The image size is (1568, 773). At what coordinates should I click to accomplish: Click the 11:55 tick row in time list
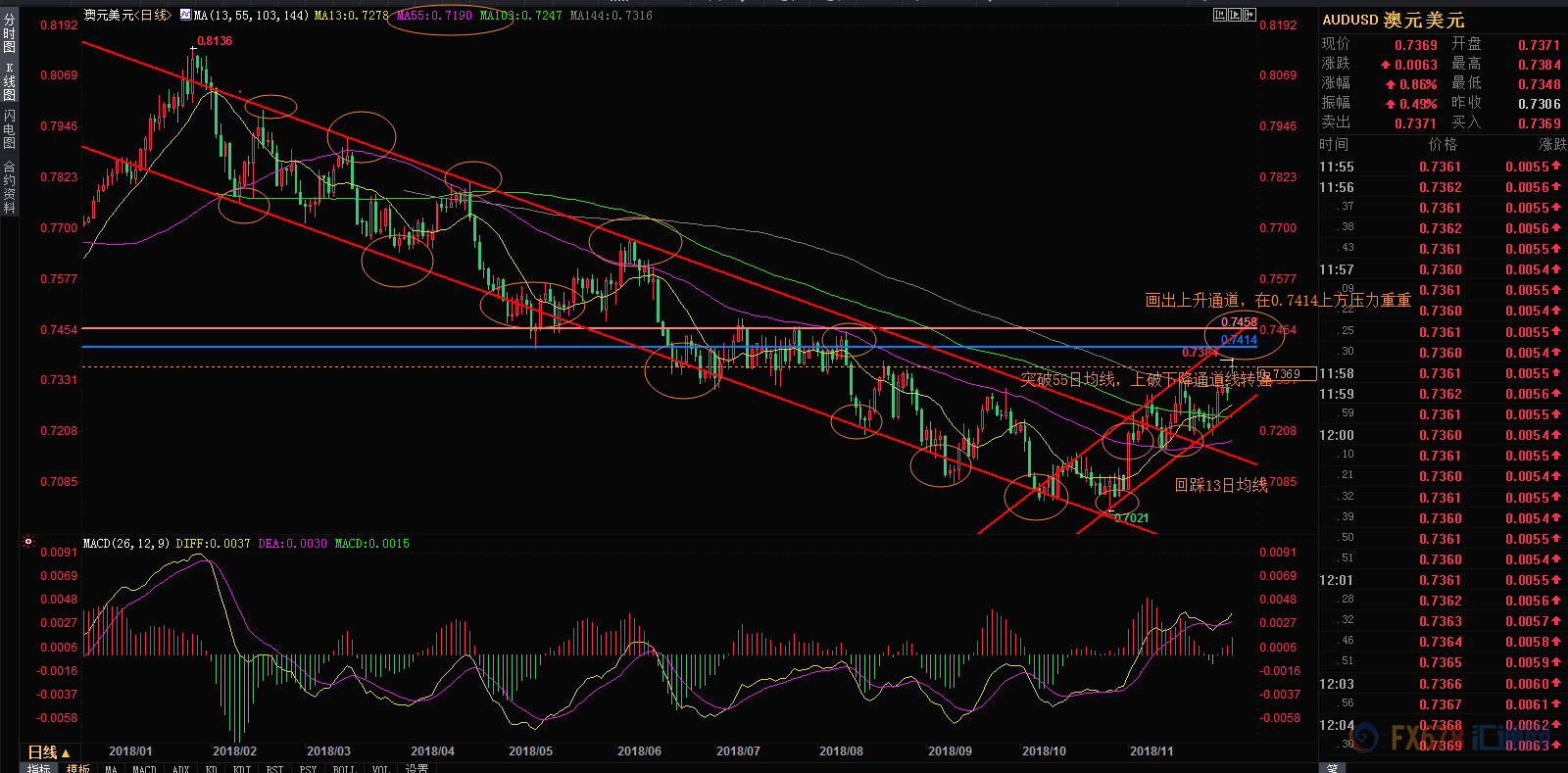(1441, 168)
